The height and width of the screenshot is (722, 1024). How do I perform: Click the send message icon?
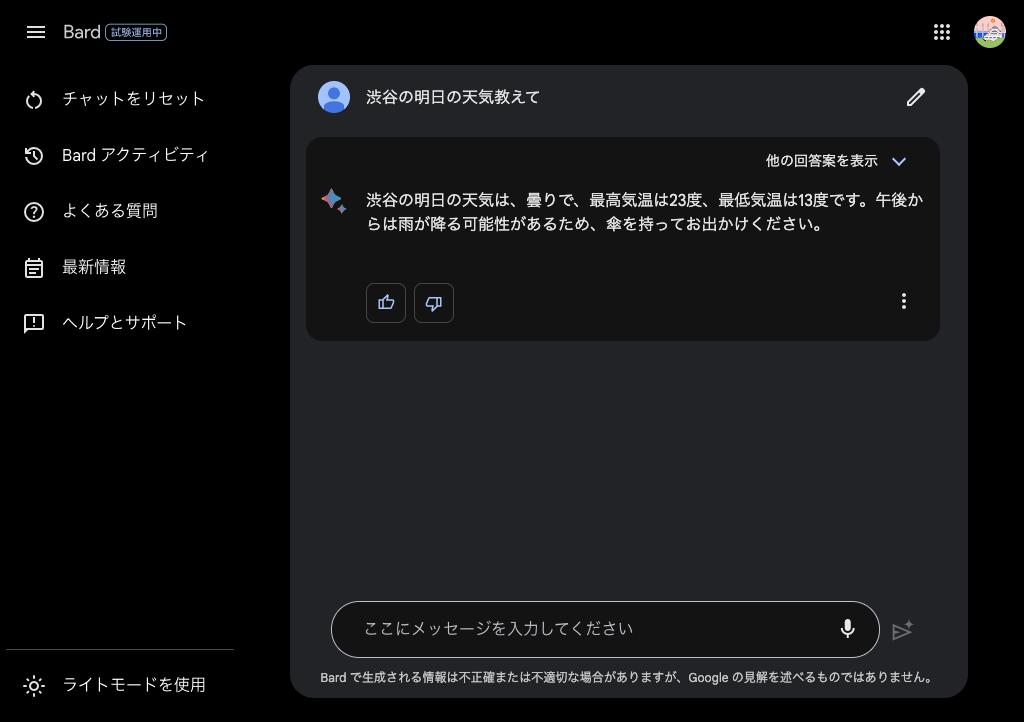(x=902, y=630)
